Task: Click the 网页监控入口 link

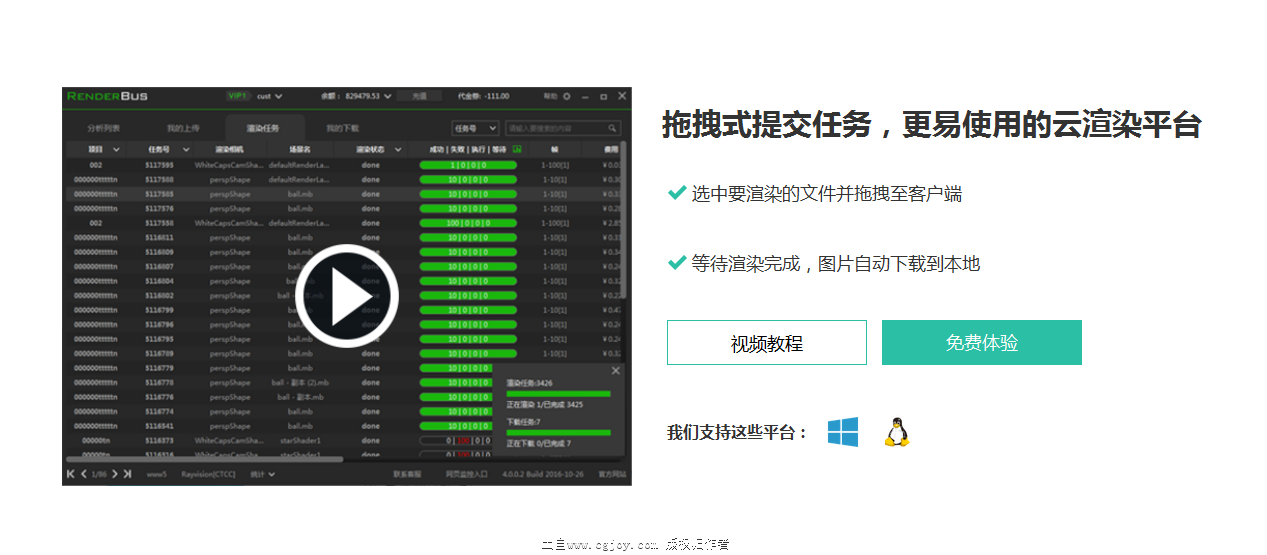Action: coord(466,473)
